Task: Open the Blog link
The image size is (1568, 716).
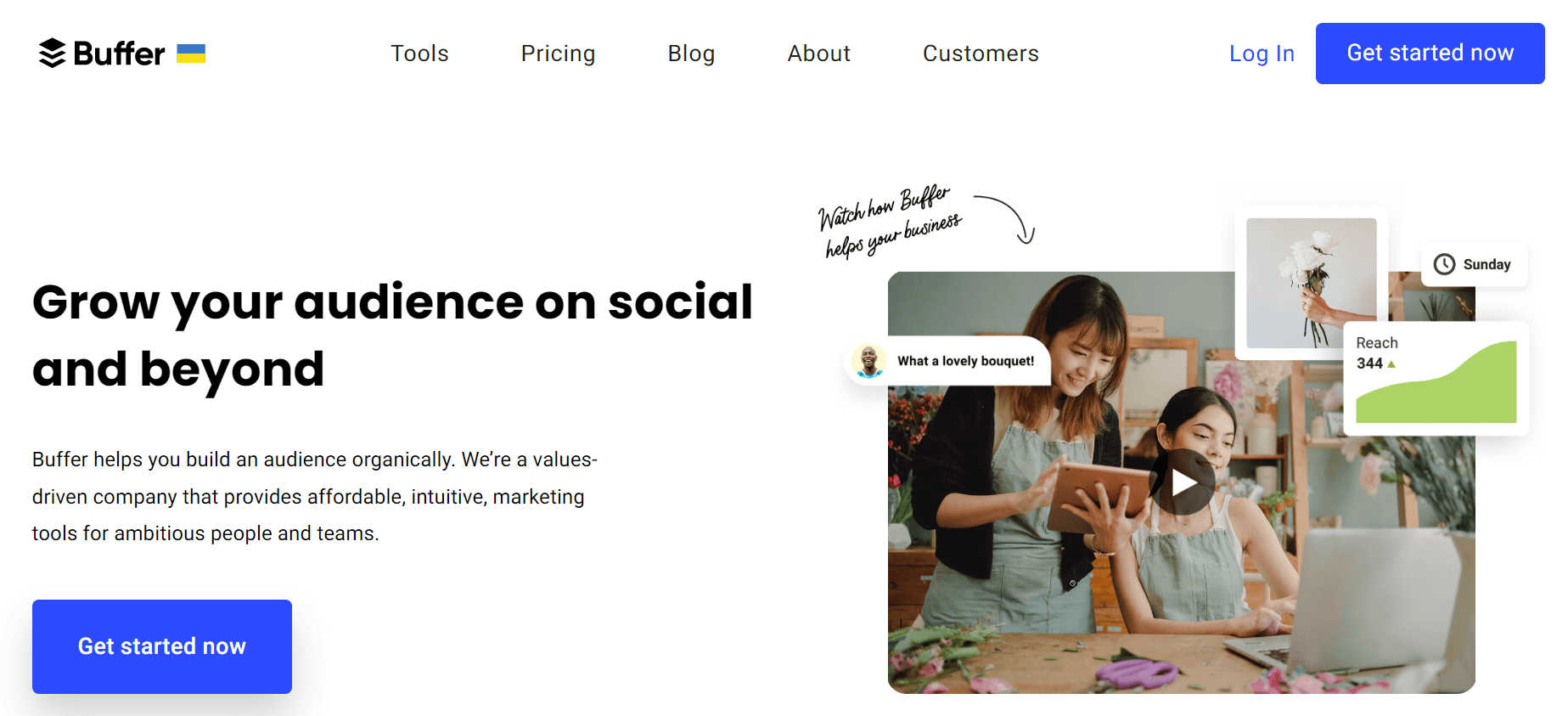Action: (x=691, y=54)
